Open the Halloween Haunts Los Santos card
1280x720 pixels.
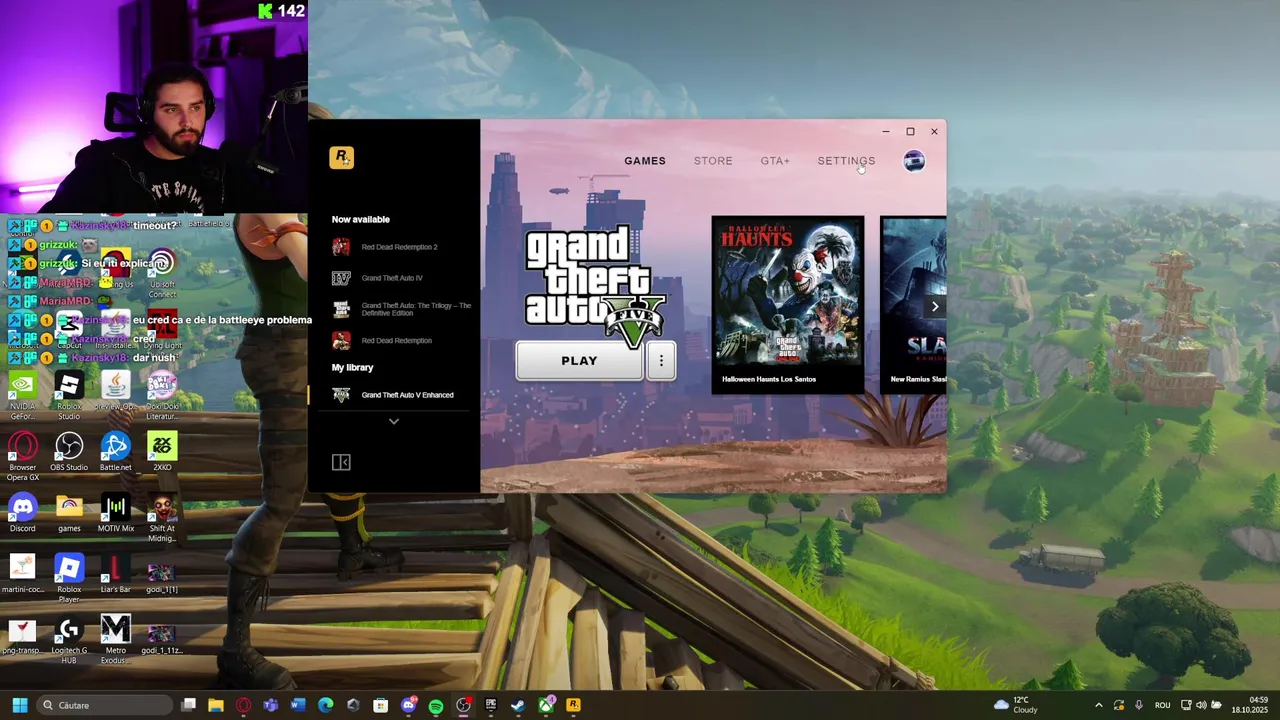click(x=788, y=304)
